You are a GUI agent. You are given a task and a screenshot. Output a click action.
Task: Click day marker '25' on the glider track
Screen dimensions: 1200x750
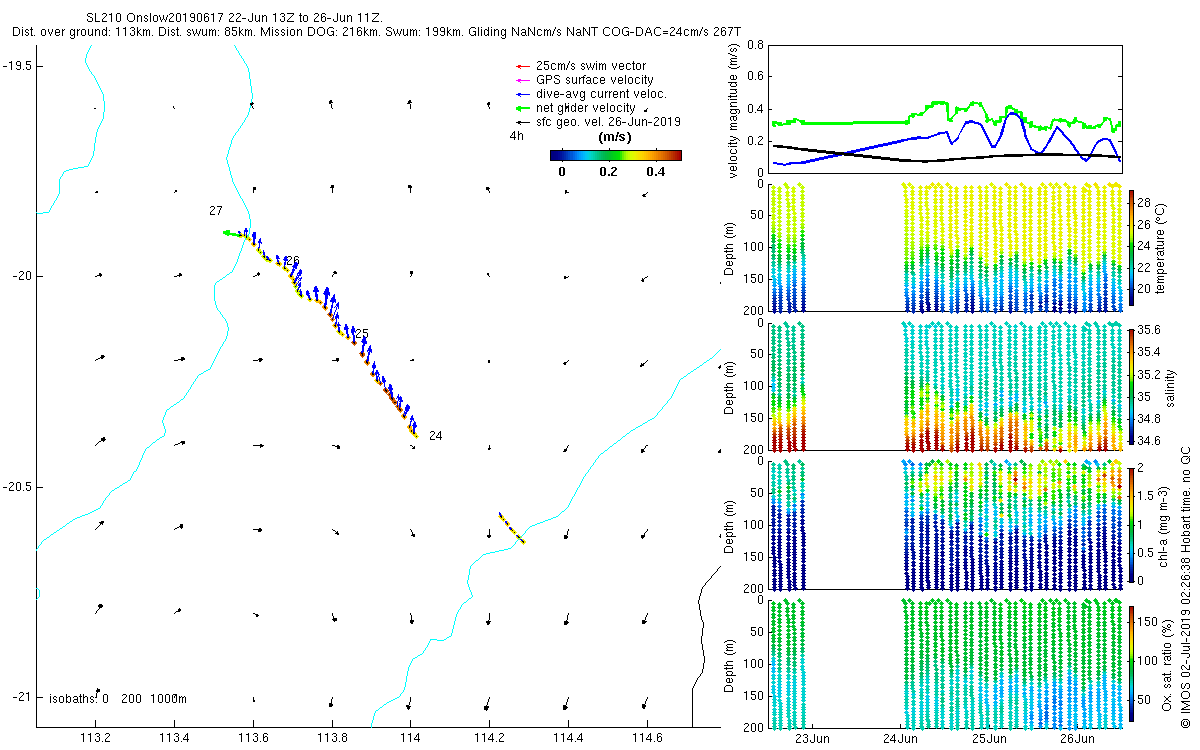click(x=362, y=334)
